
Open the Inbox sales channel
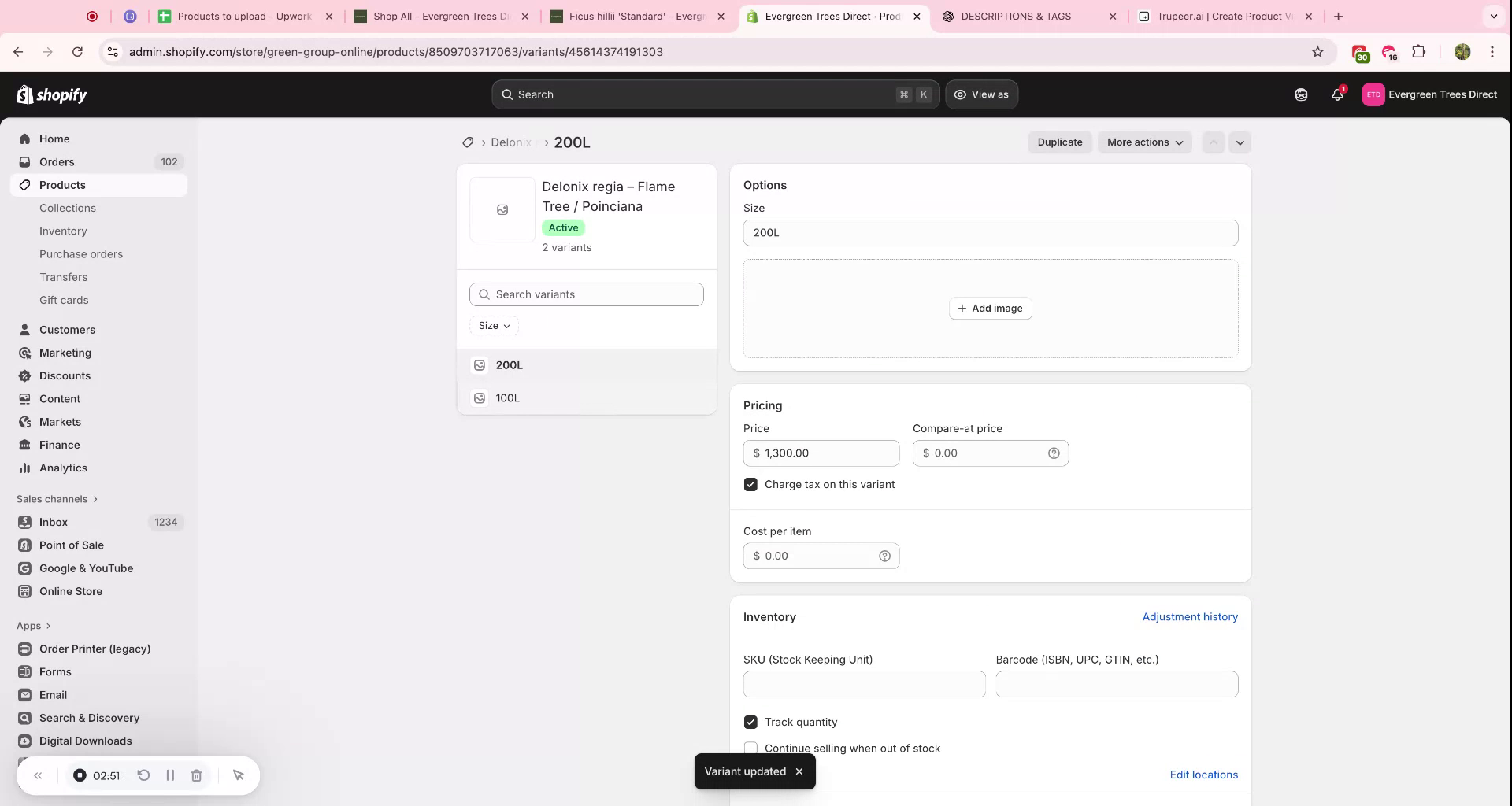click(54, 522)
